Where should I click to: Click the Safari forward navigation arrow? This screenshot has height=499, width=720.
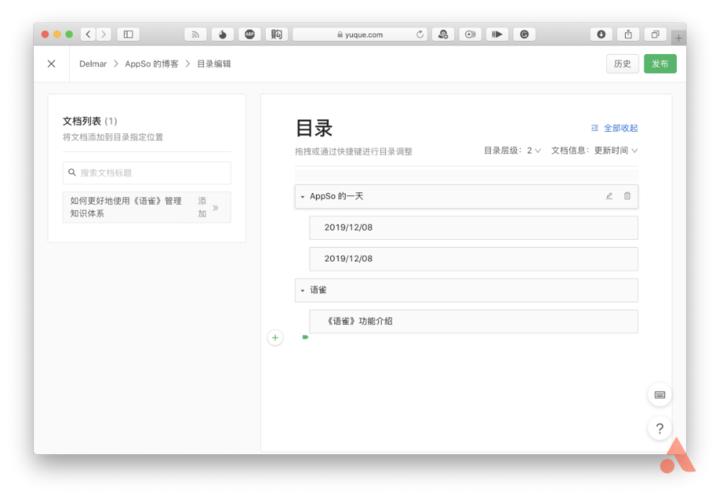click(x=104, y=34)
